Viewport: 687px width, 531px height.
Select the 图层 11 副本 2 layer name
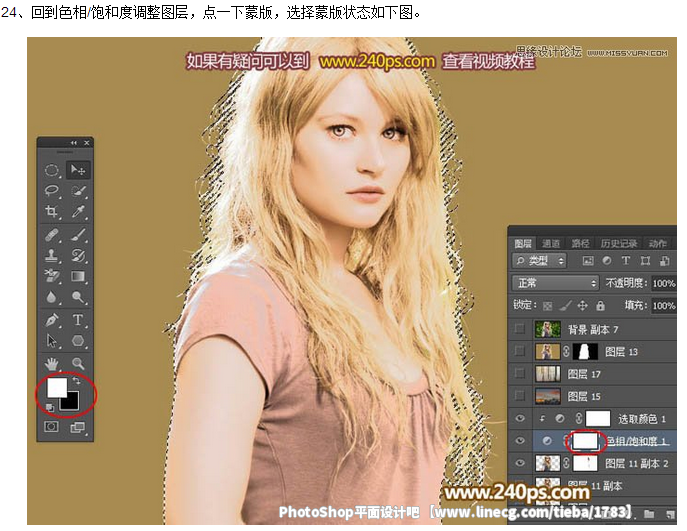tap(637, 463)
